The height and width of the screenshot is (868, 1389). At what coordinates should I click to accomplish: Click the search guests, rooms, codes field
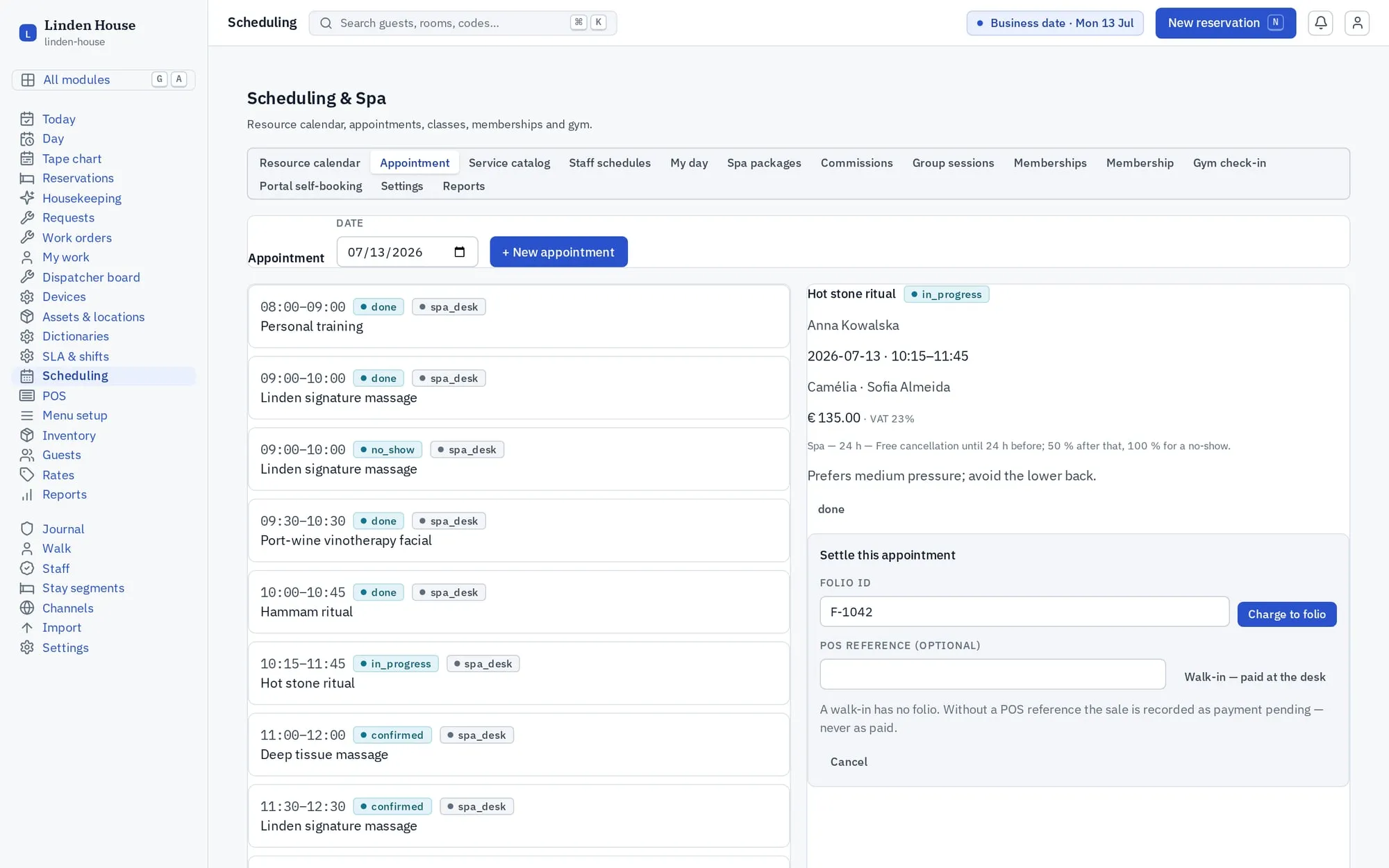pyautogui.click(x=463, y=23)
